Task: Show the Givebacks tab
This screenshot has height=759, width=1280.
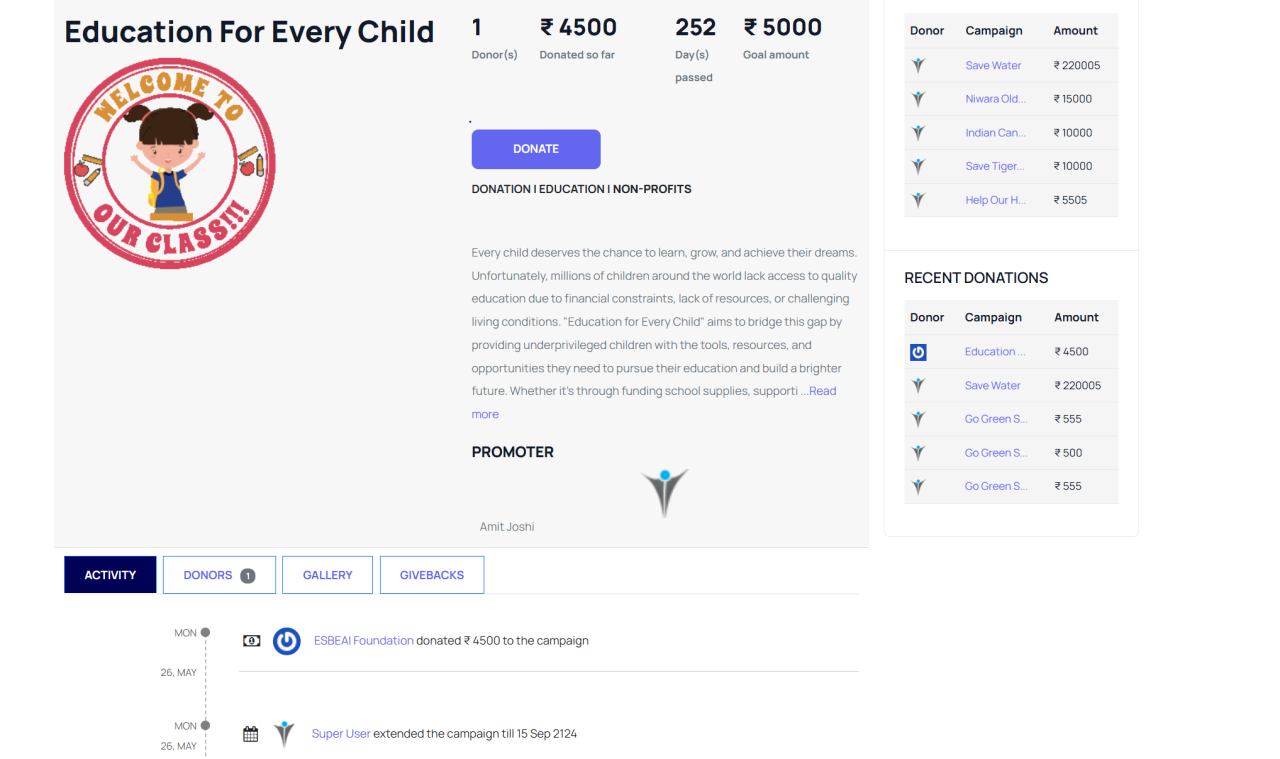Action: 432,575
